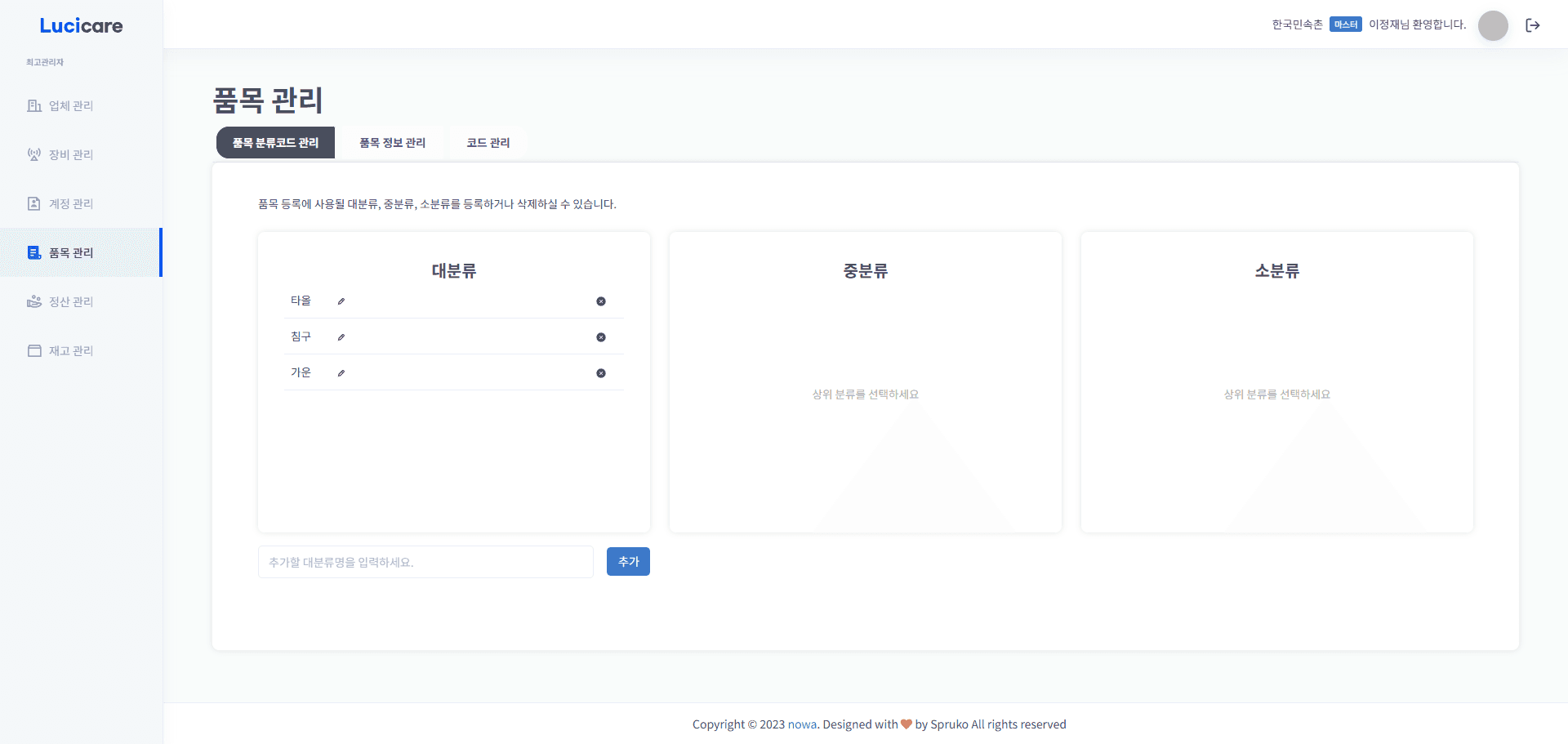The height and width of the screenshot is (744, 1568).
Task: Select the 품목 분류코드 관리 tab
Action: [275, 143]
